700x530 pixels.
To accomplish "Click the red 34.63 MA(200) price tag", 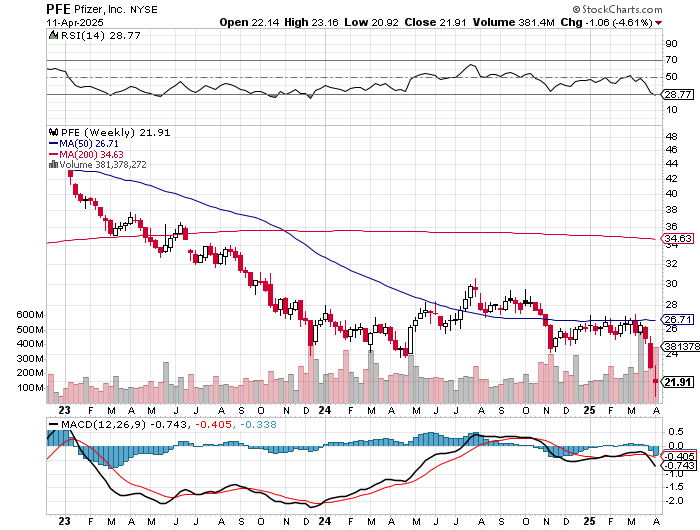I will (678, 239).
